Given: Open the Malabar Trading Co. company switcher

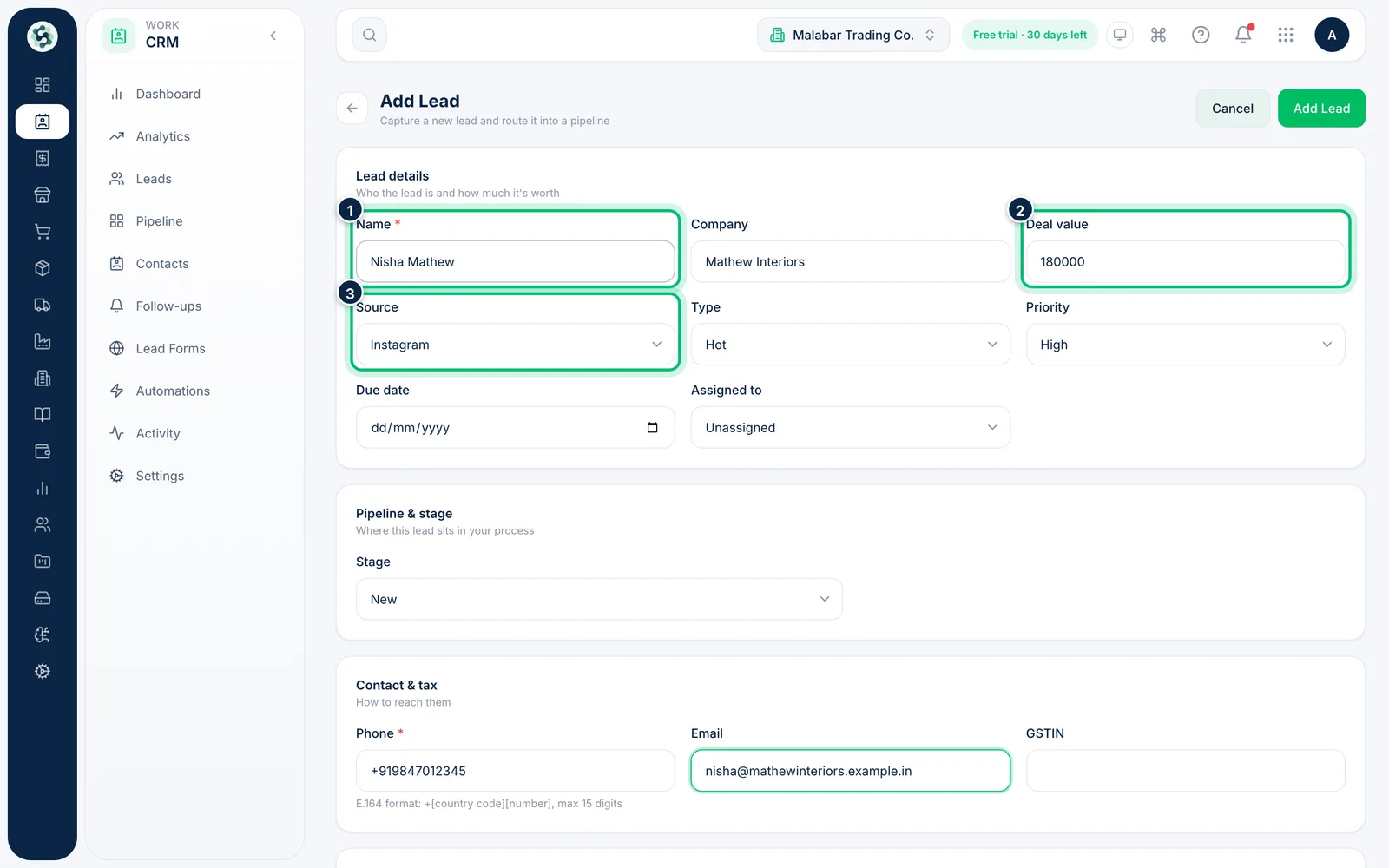Looking at the screenshot, I should pyautogui.click(x=853, y=35).
